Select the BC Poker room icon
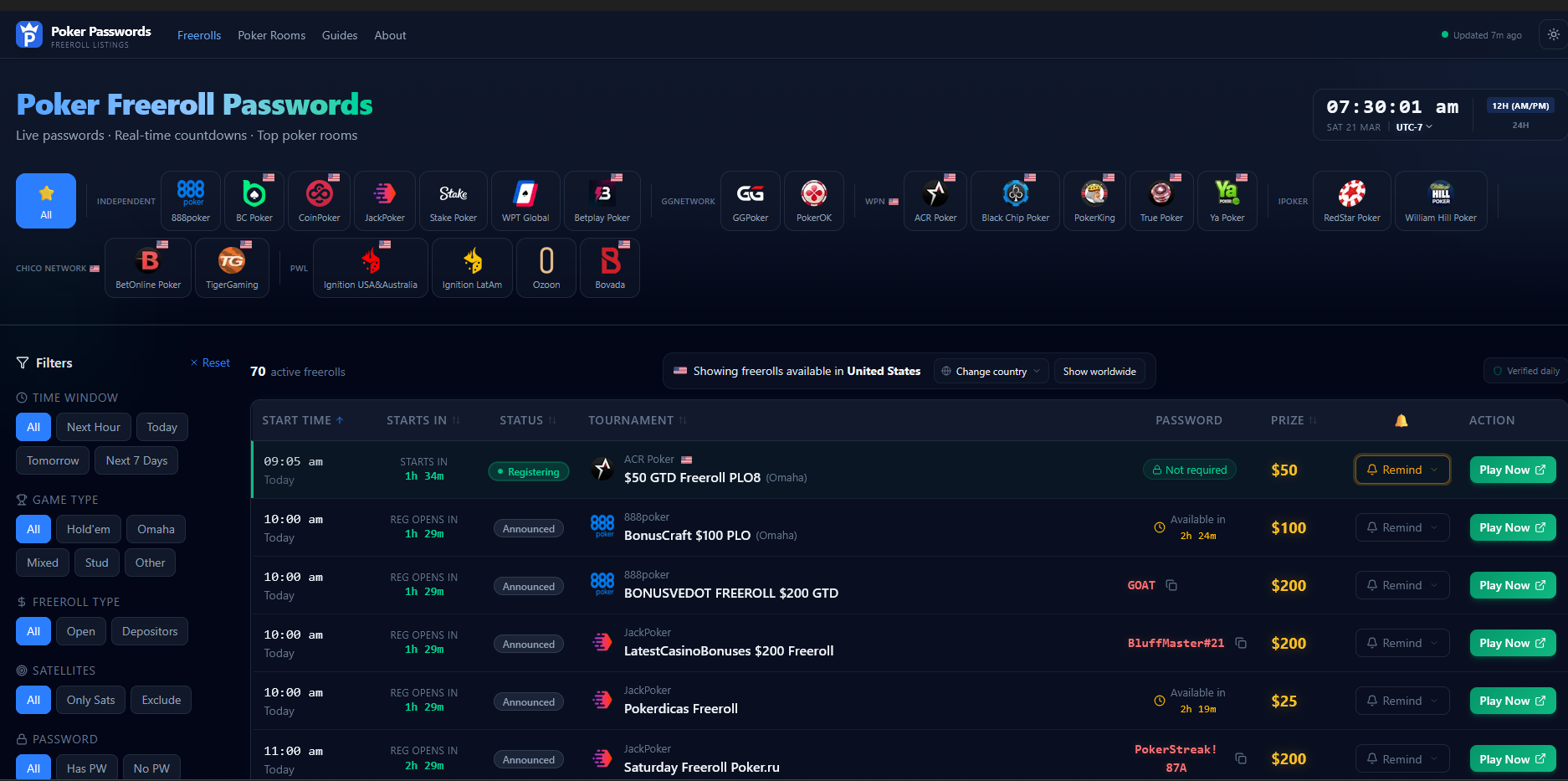 (254, 201)
